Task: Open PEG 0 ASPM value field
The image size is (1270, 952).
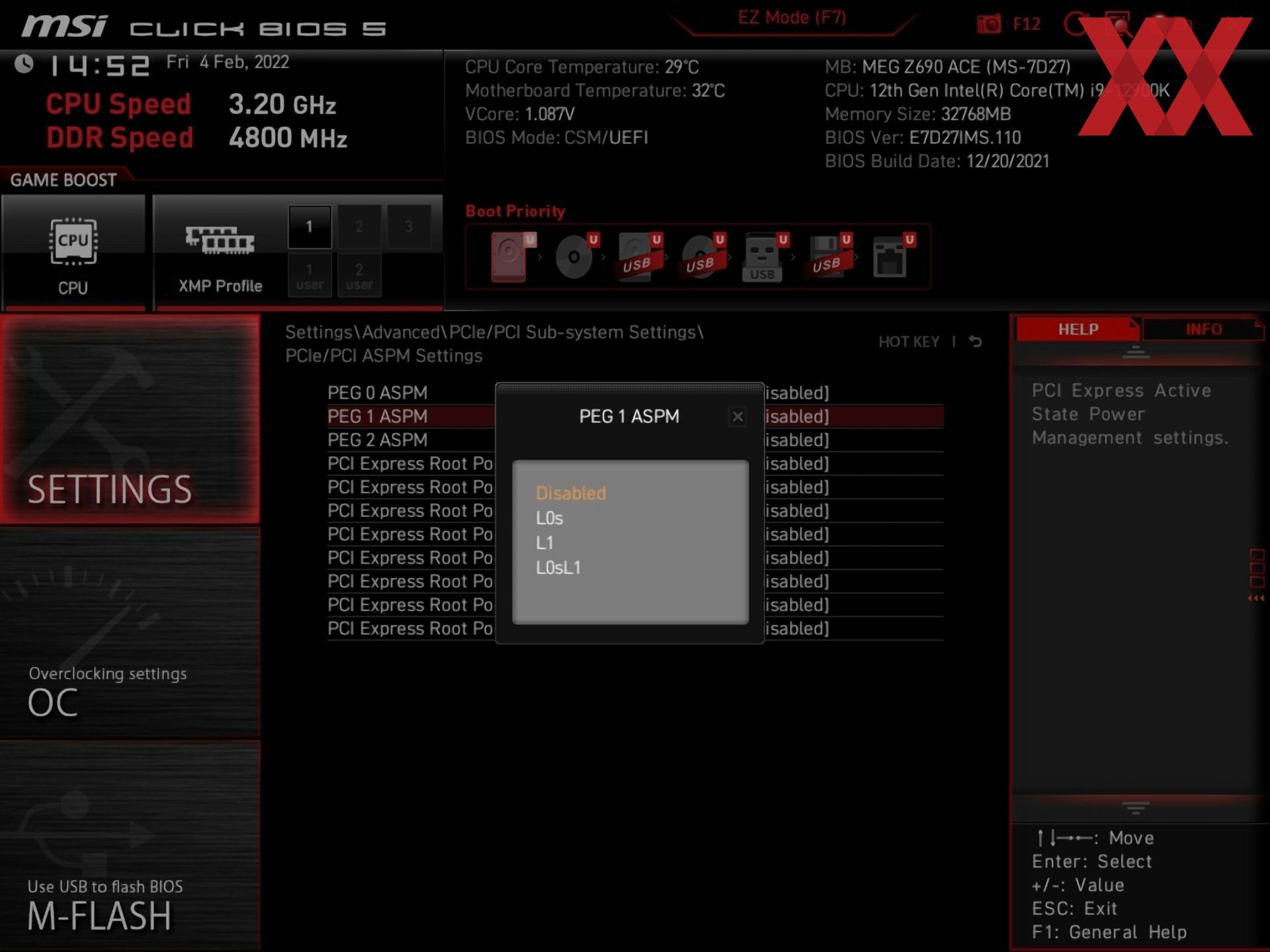Action: pyautogui.click(x=797, y=393)
